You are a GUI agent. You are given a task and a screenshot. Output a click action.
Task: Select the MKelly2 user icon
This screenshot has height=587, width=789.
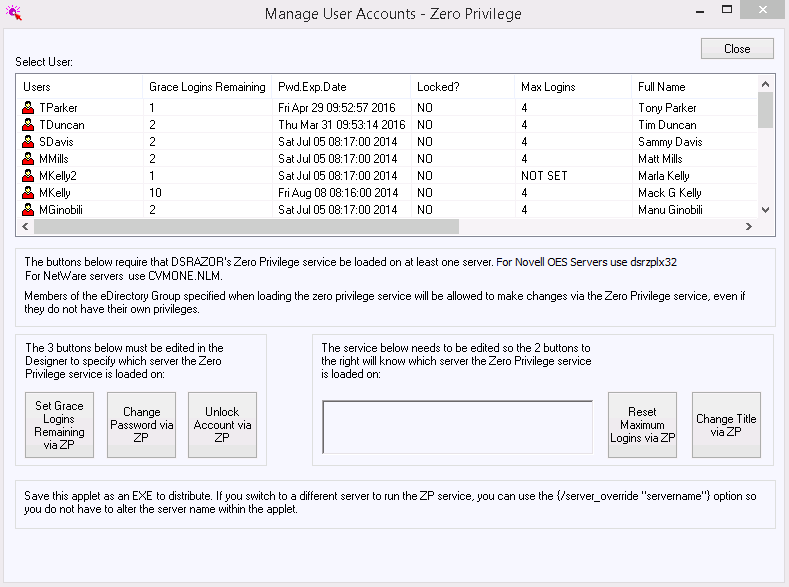29,176
